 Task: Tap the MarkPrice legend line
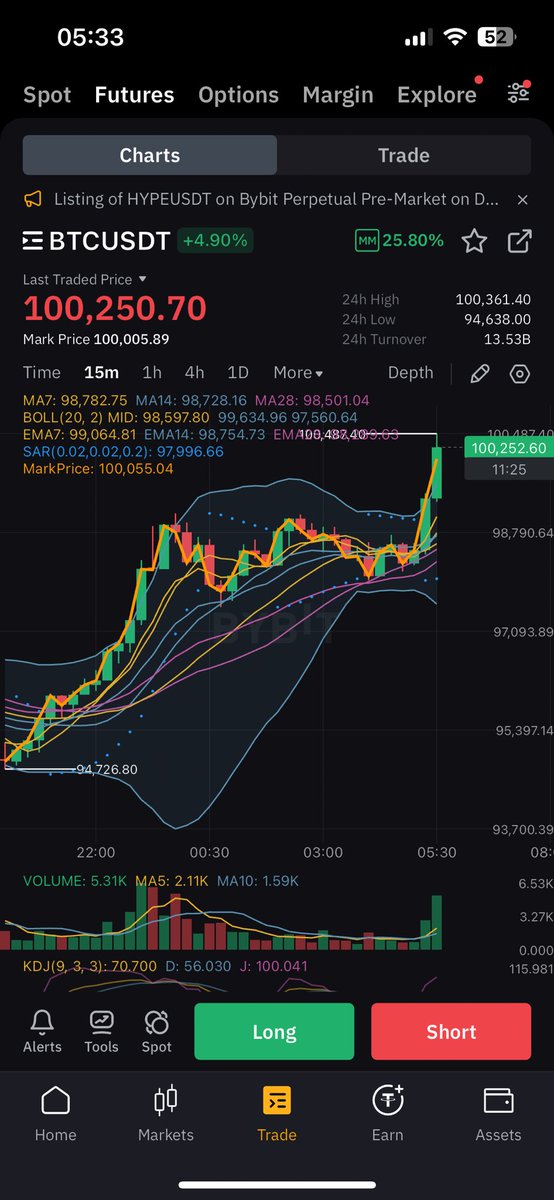98,468
